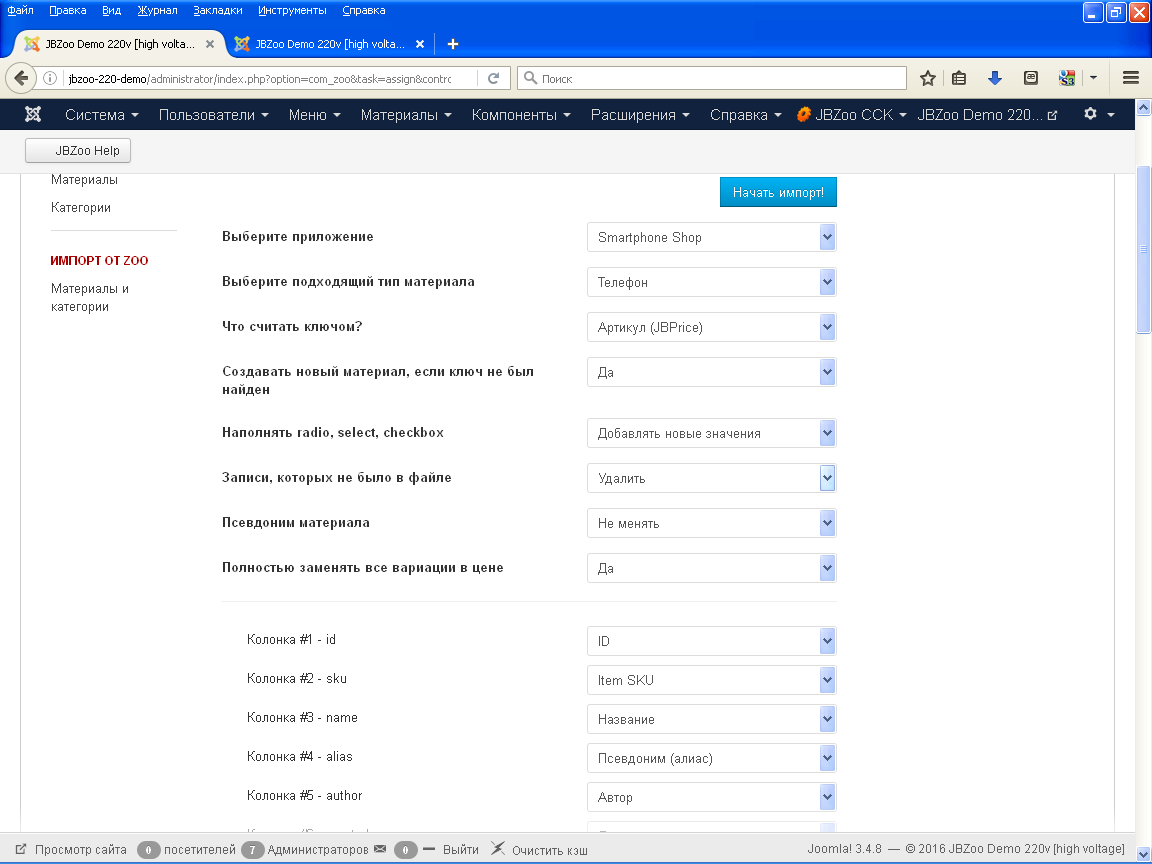The image size is (1152, 864).
Task: Open the 'Что считать ключом?' dropdown
Action: click(711, 327)
